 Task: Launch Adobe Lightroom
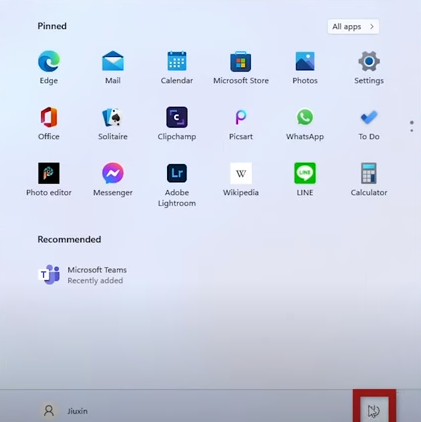tap(177, 185)
